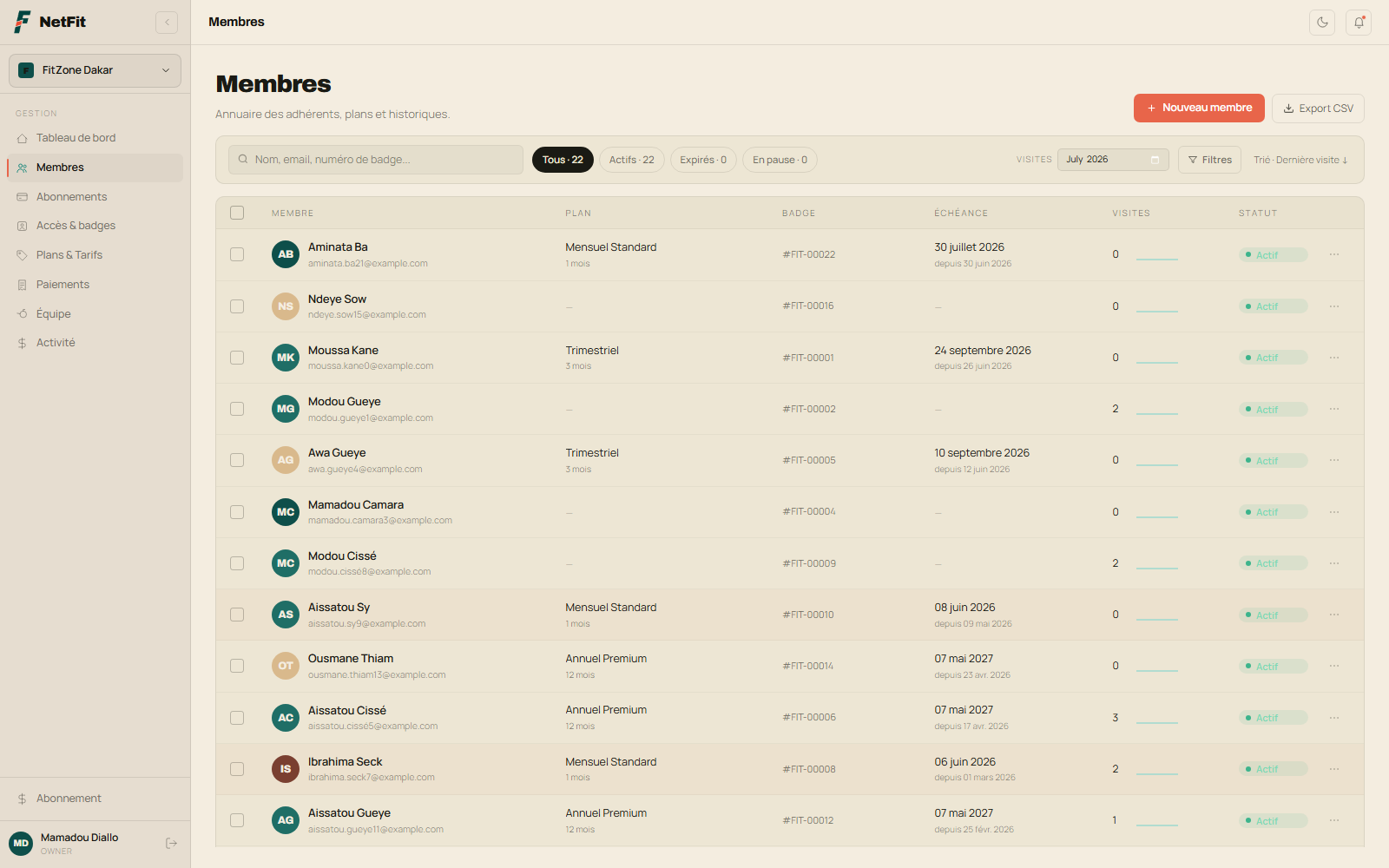Open Modou Cissé member name
This screenshot has height=868, width=1389.
pos(342,556)
